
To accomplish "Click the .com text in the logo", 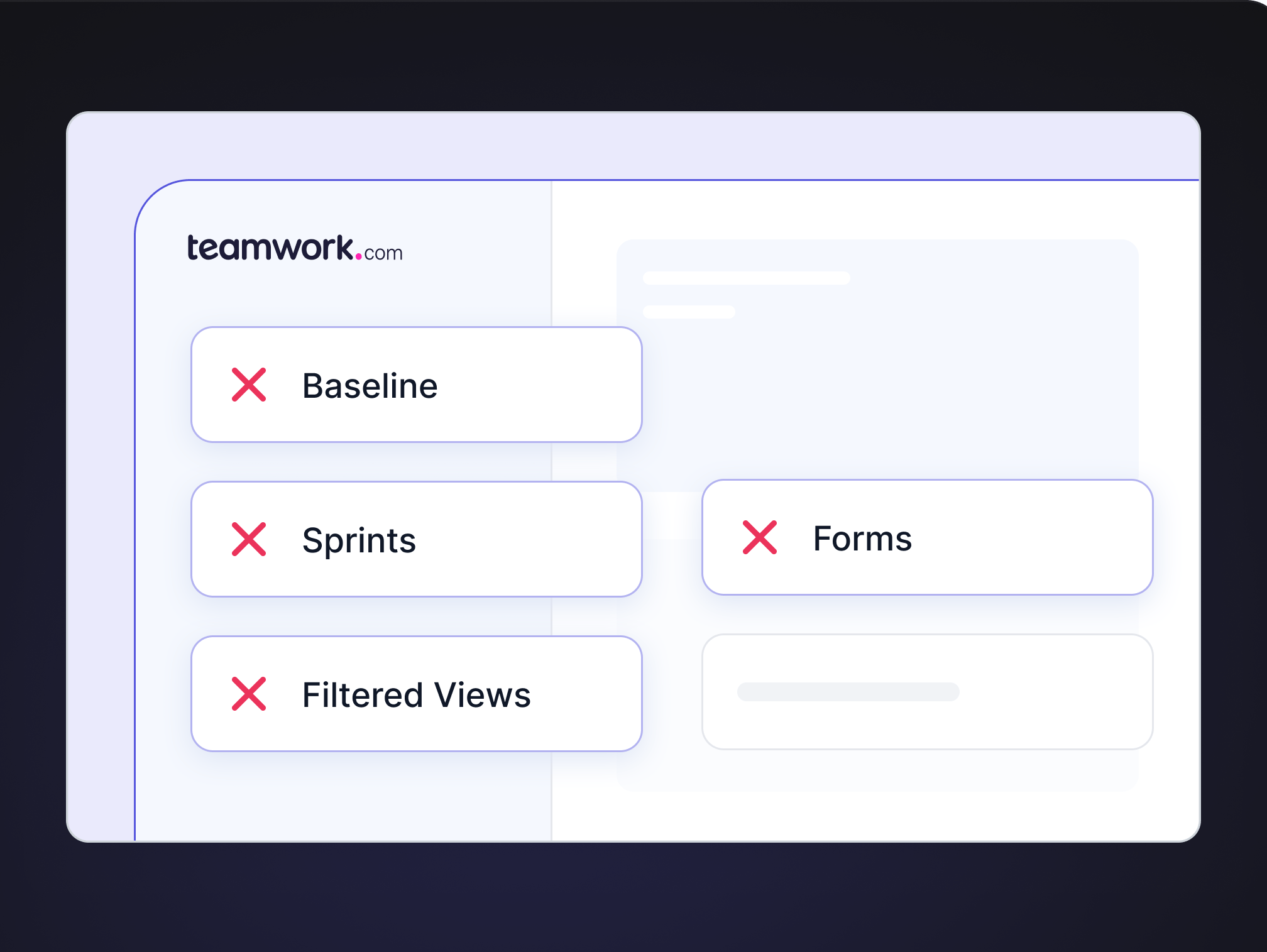I will tap(383, 253).
